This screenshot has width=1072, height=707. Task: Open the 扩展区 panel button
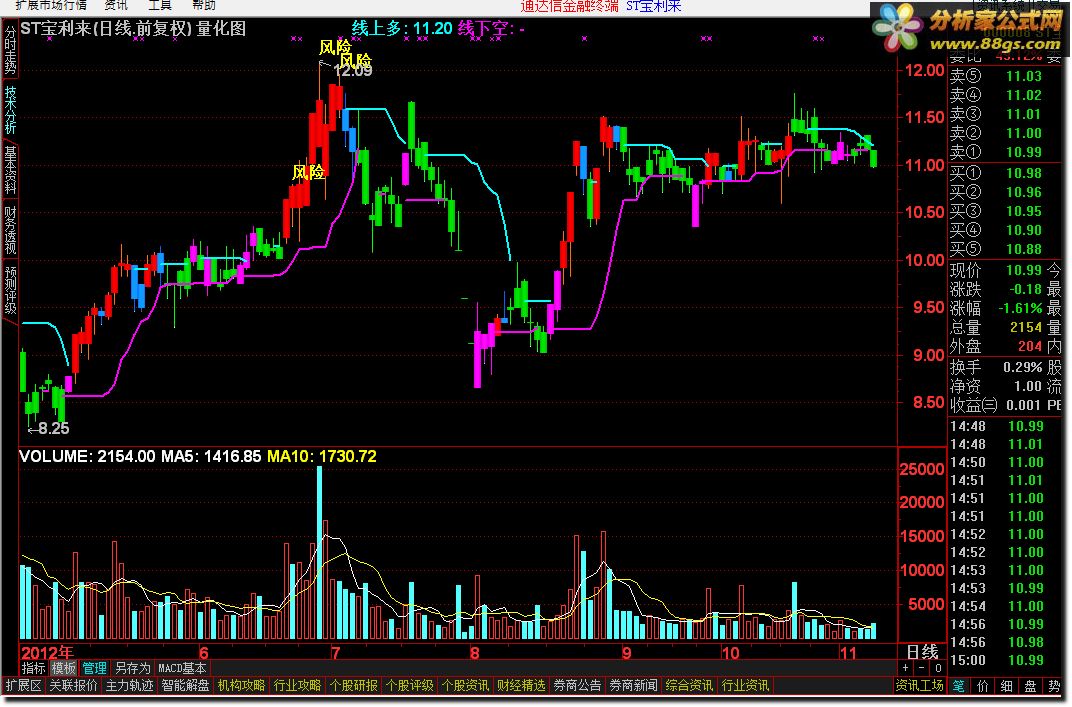click(23, 685)
